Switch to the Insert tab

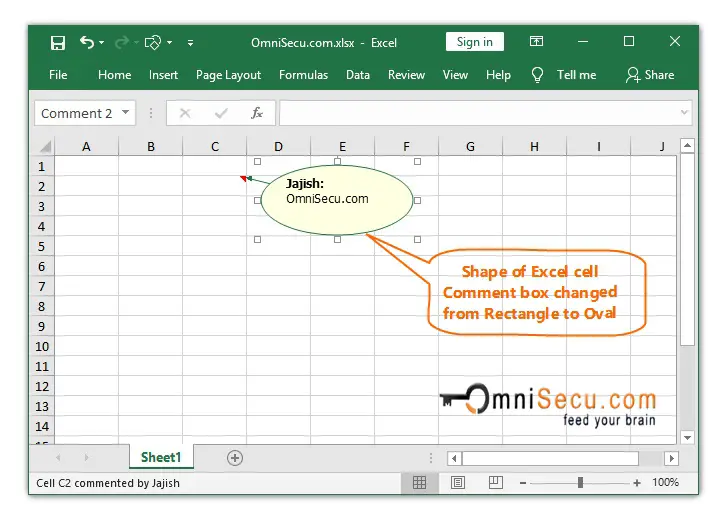point(163,75)
